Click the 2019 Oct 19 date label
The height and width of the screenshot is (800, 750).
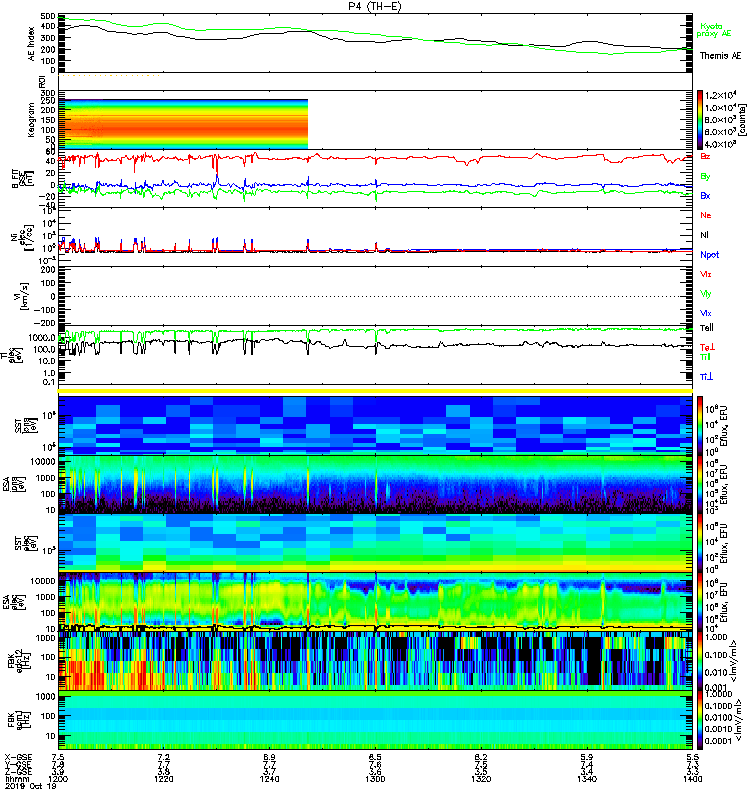point(30,786)
